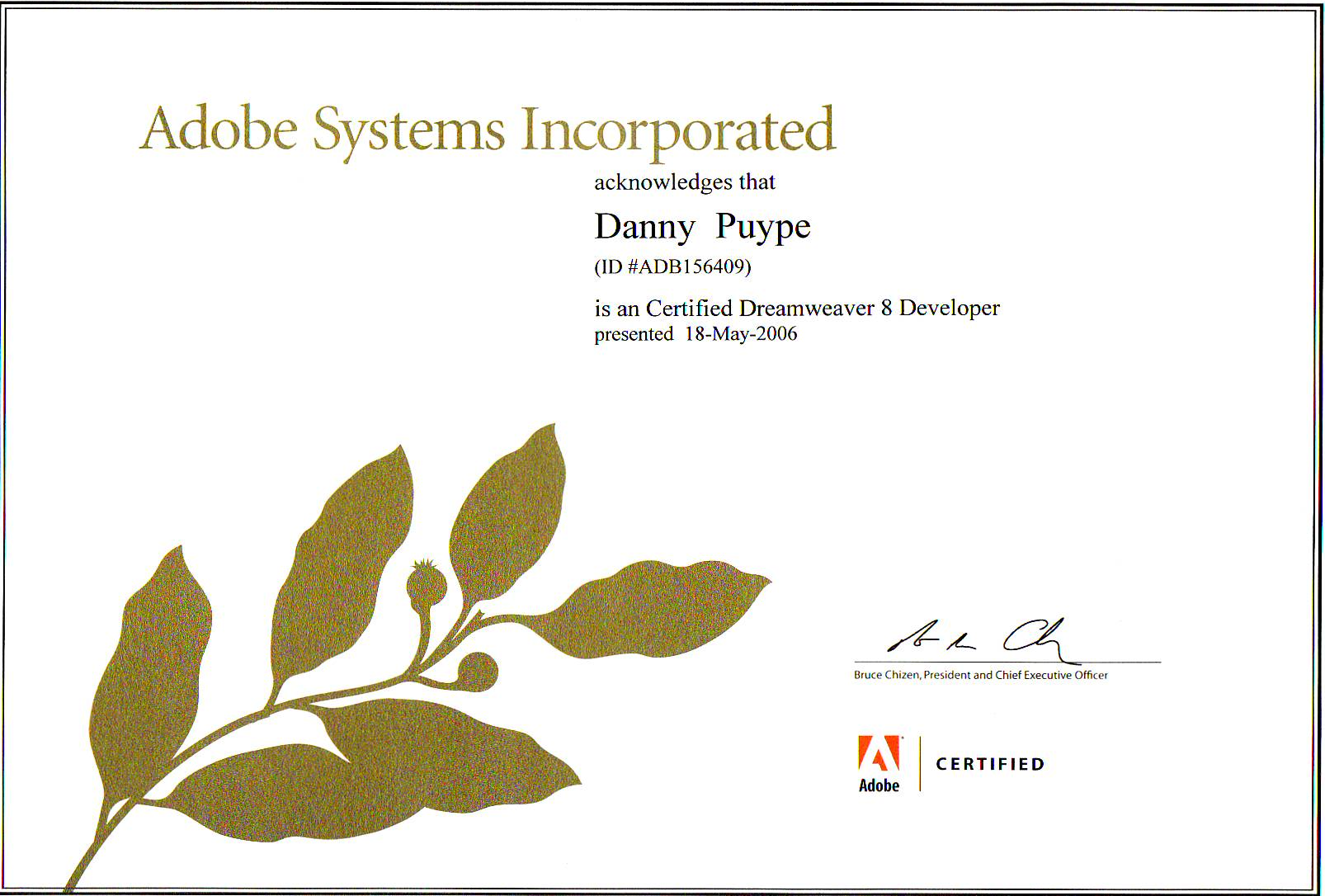Select the name Danny Puype
The image size is (1325, 896).
coord(702,227)
